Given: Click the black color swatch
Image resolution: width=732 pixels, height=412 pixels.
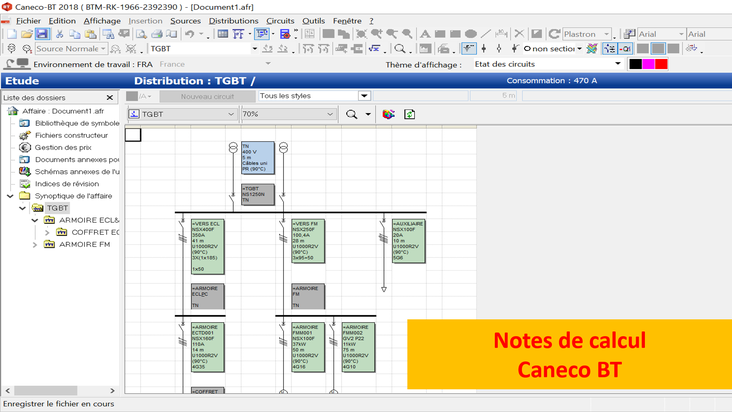Looking at the screenshot, I should 635,64.
